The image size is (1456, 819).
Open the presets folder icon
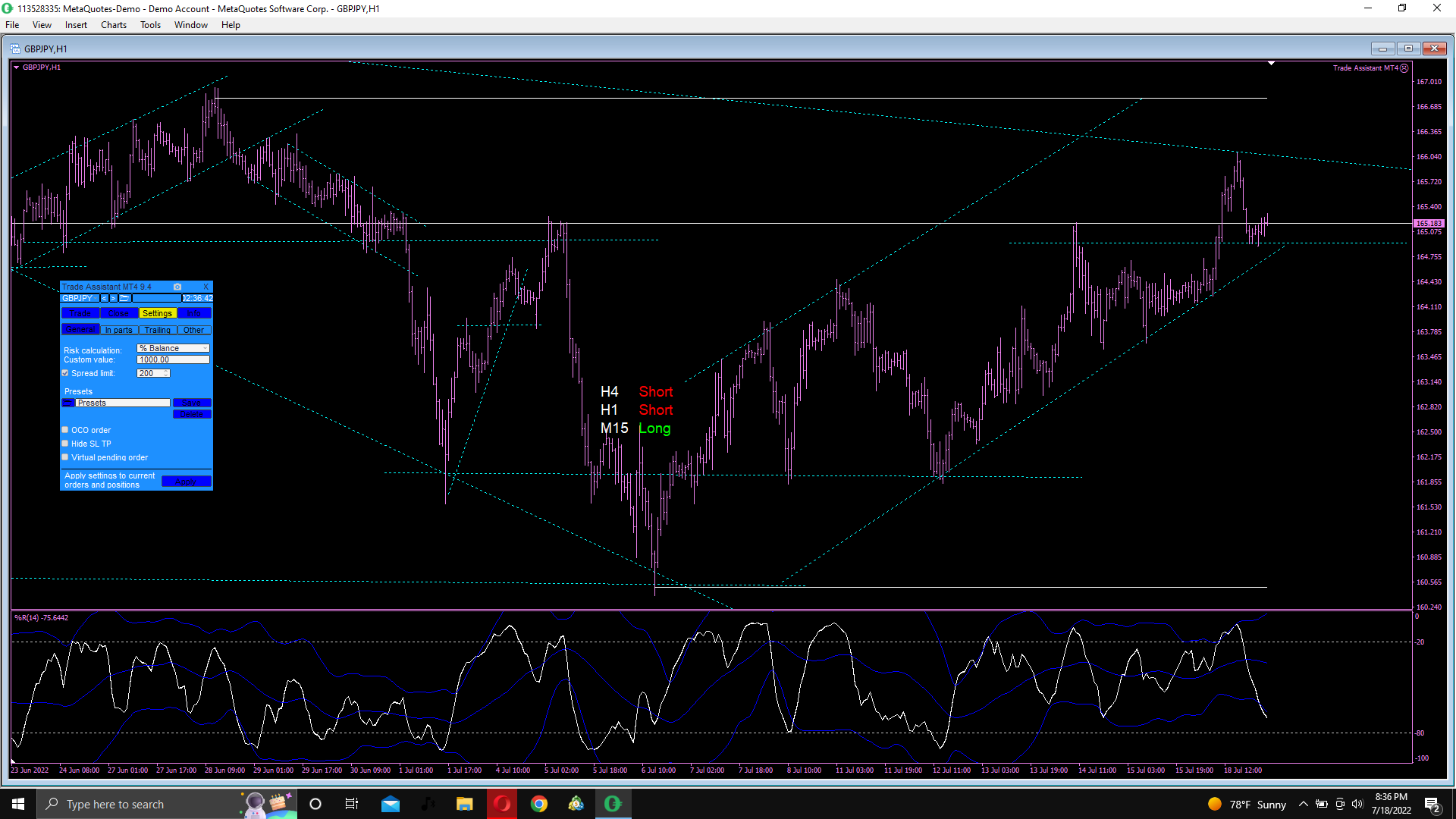[x=68, y=403]
